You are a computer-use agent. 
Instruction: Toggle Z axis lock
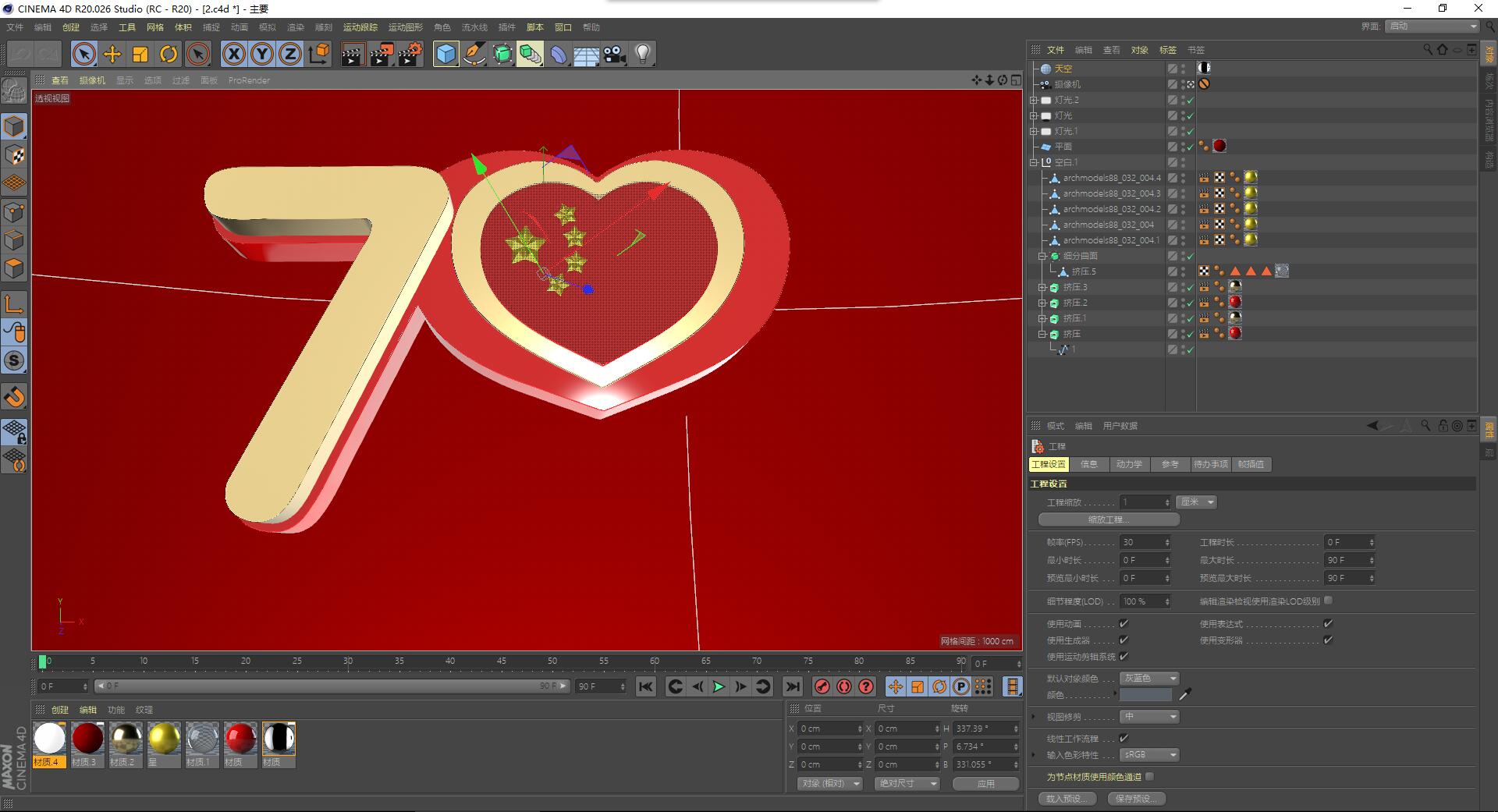[290, 54]
